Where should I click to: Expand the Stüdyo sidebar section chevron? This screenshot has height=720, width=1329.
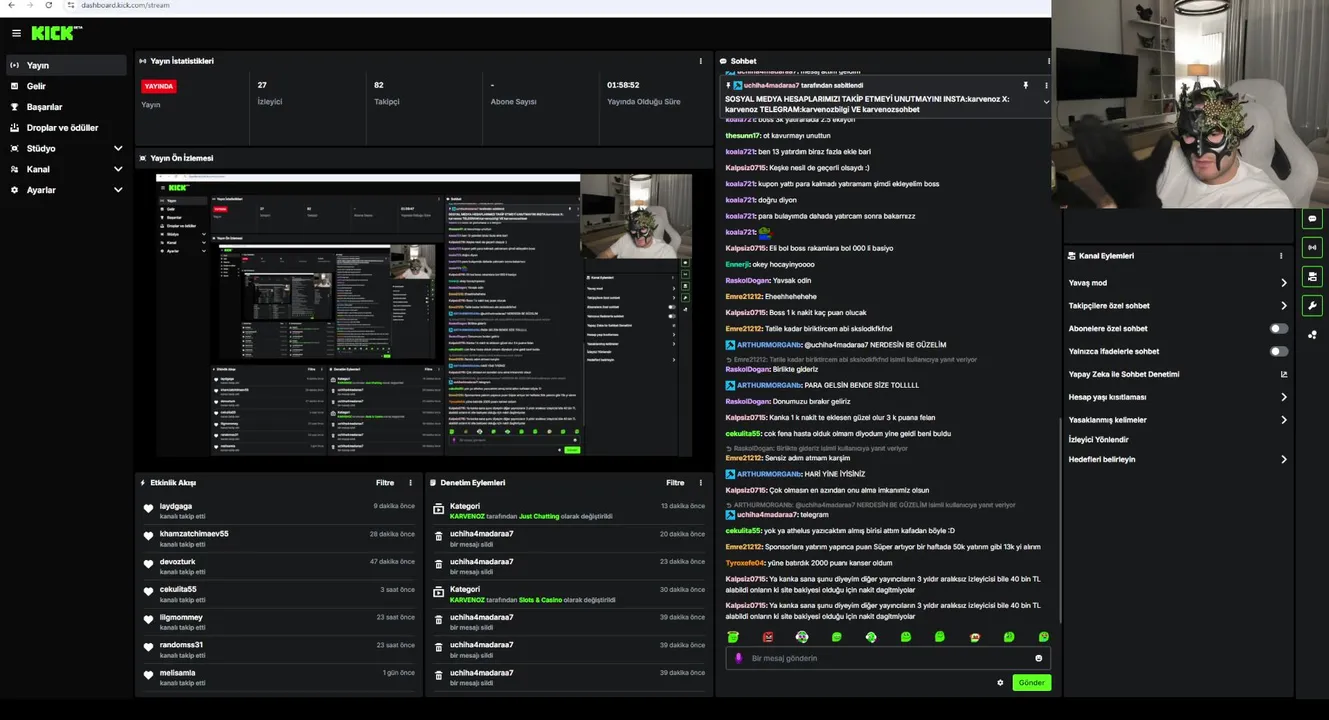pyautogui.click(x=118, y=148)
